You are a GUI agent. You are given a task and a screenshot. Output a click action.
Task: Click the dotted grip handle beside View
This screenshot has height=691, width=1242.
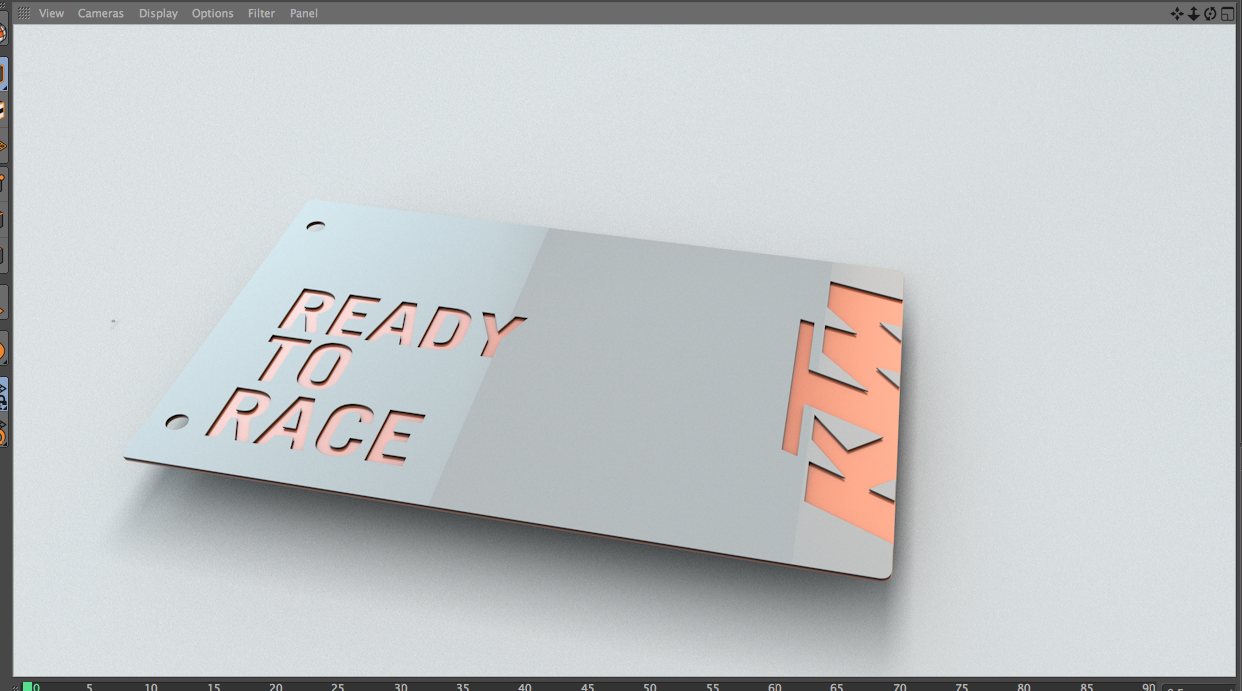tap(23, 13)
